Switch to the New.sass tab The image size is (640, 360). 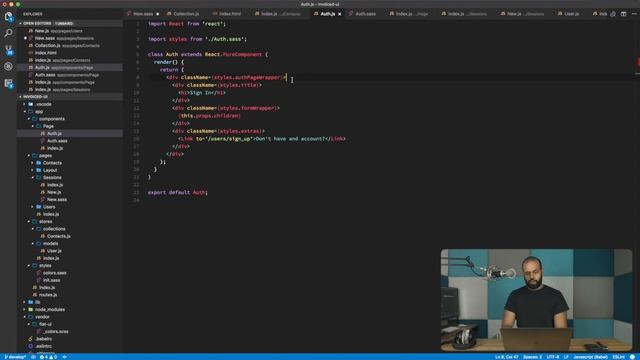(143, 14)
